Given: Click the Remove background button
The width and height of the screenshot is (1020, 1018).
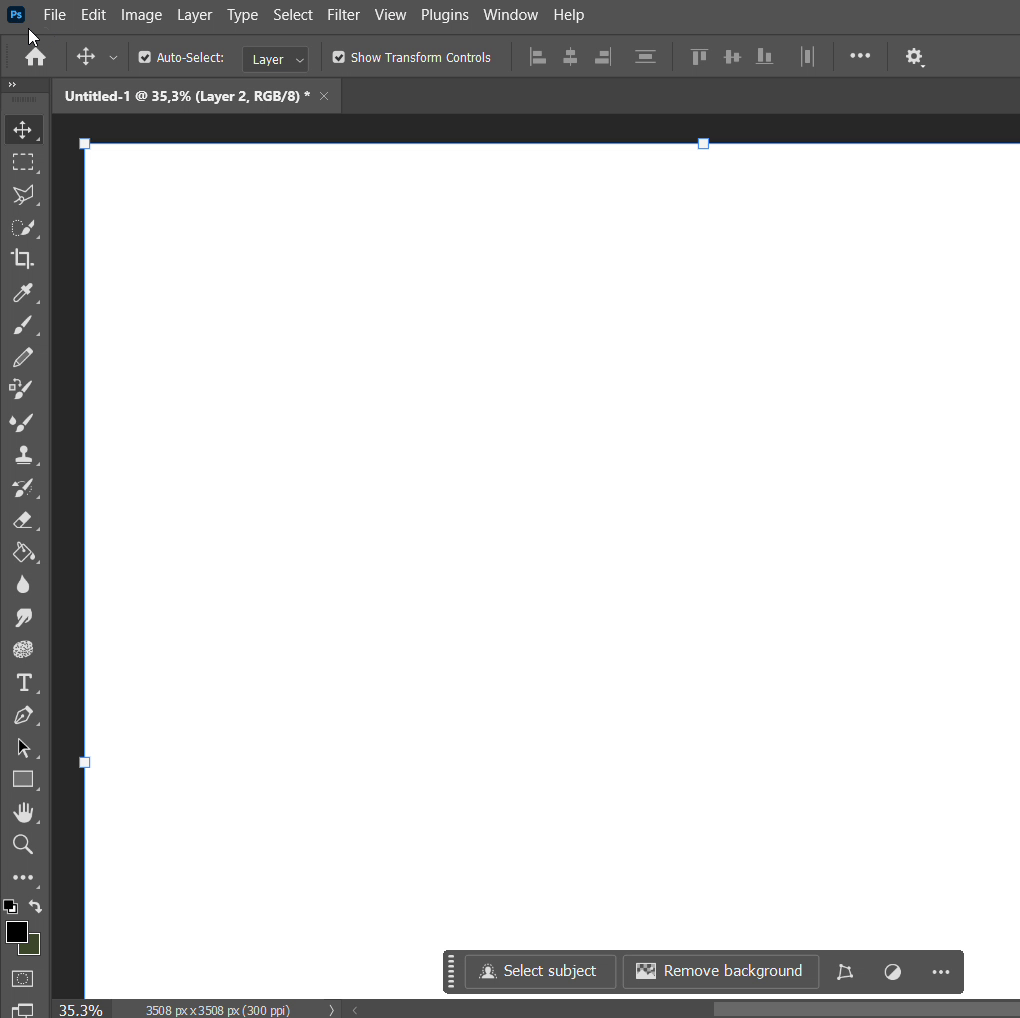Looking at the screenshot, I should [720, 971].
